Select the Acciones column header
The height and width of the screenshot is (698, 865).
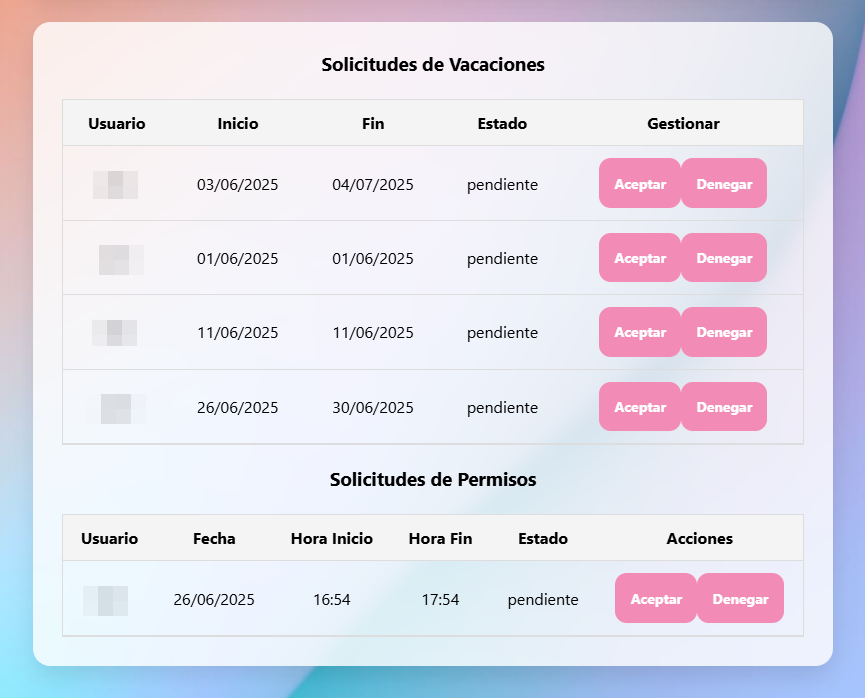point(700,539)
